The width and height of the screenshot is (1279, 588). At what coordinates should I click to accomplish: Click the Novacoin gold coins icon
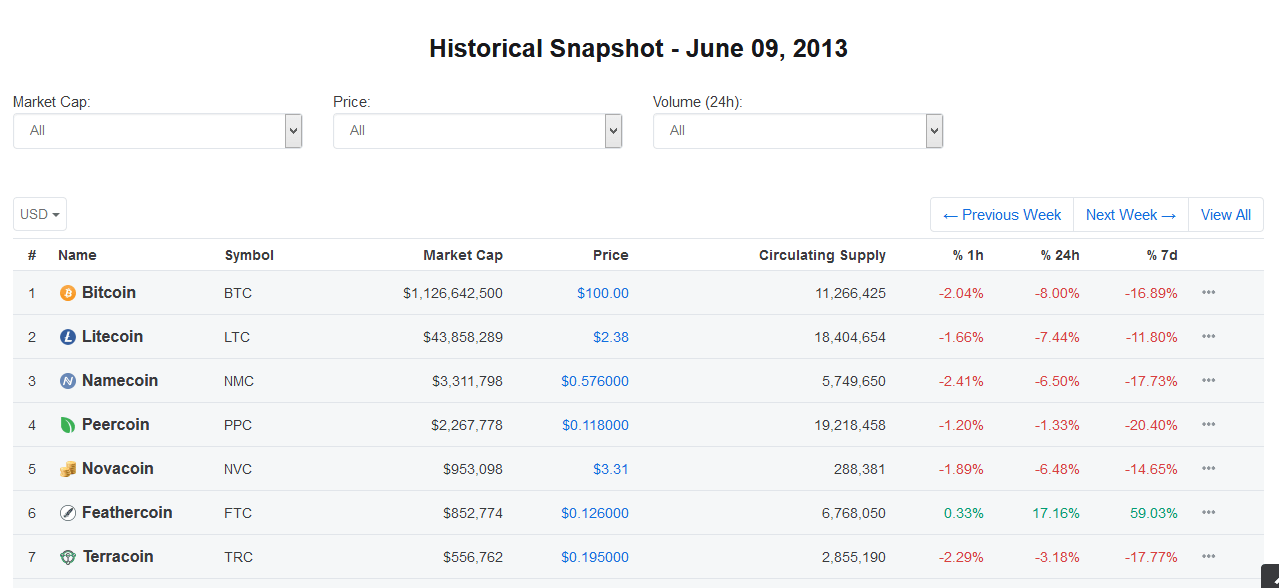tap(68, 469)
